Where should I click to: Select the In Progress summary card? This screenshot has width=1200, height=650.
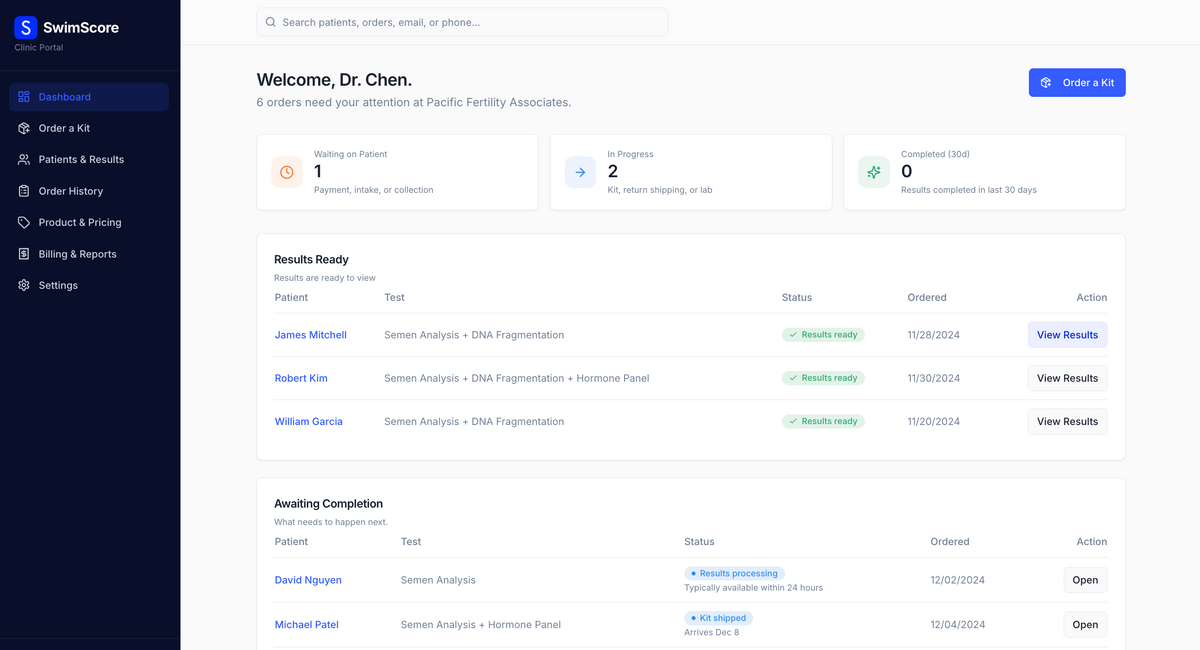691,172
